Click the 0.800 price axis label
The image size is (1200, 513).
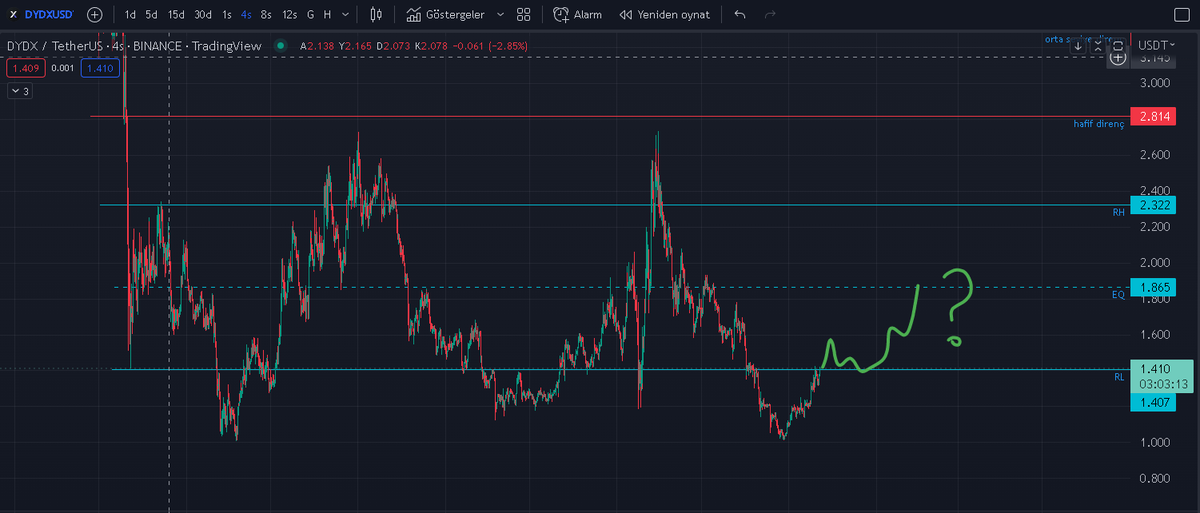(1154, 478)
